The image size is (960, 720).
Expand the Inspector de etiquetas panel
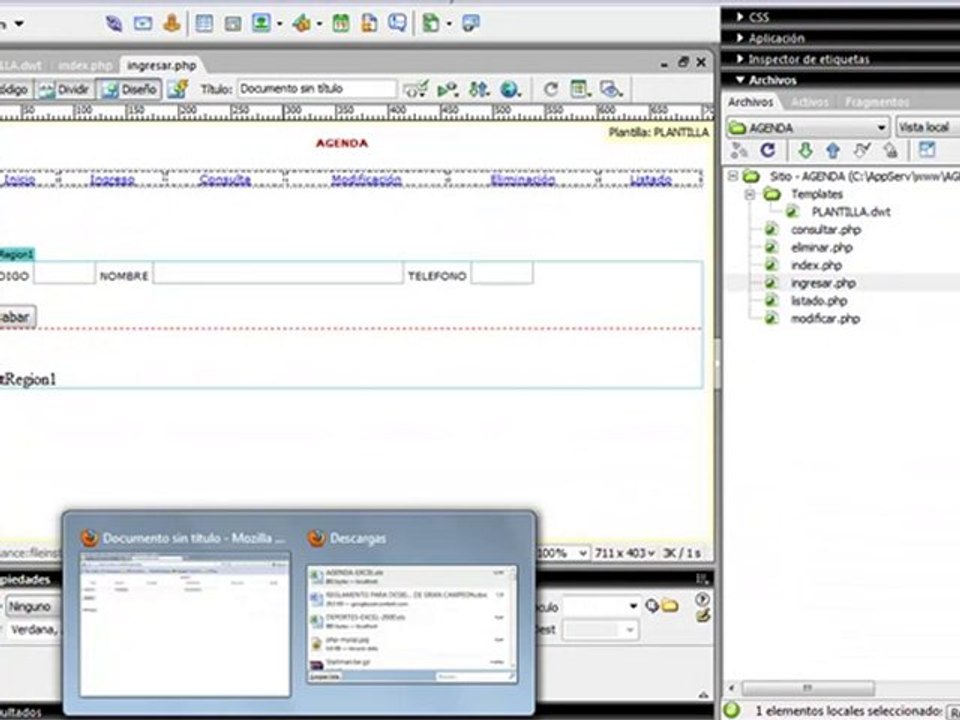(x=740, y=59)
